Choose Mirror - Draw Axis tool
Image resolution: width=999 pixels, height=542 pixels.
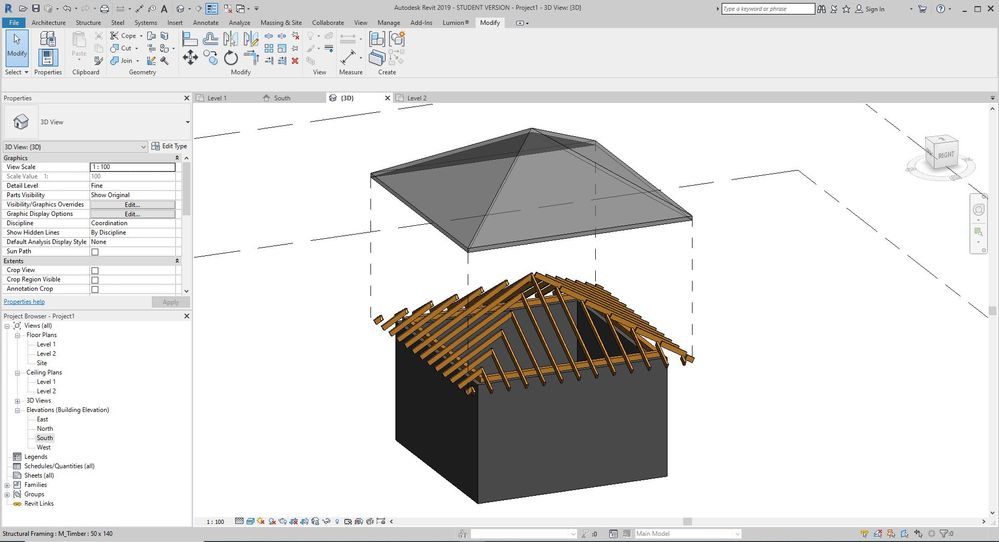click(251, 39)
